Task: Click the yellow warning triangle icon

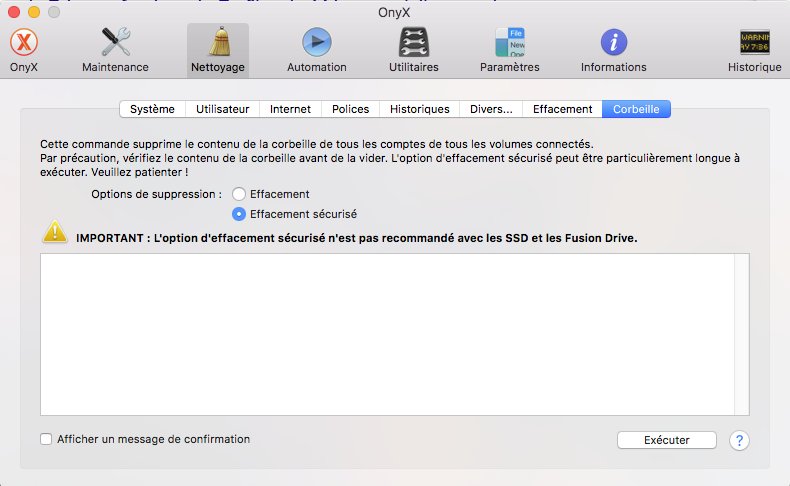Action: (x=55, y=232)
